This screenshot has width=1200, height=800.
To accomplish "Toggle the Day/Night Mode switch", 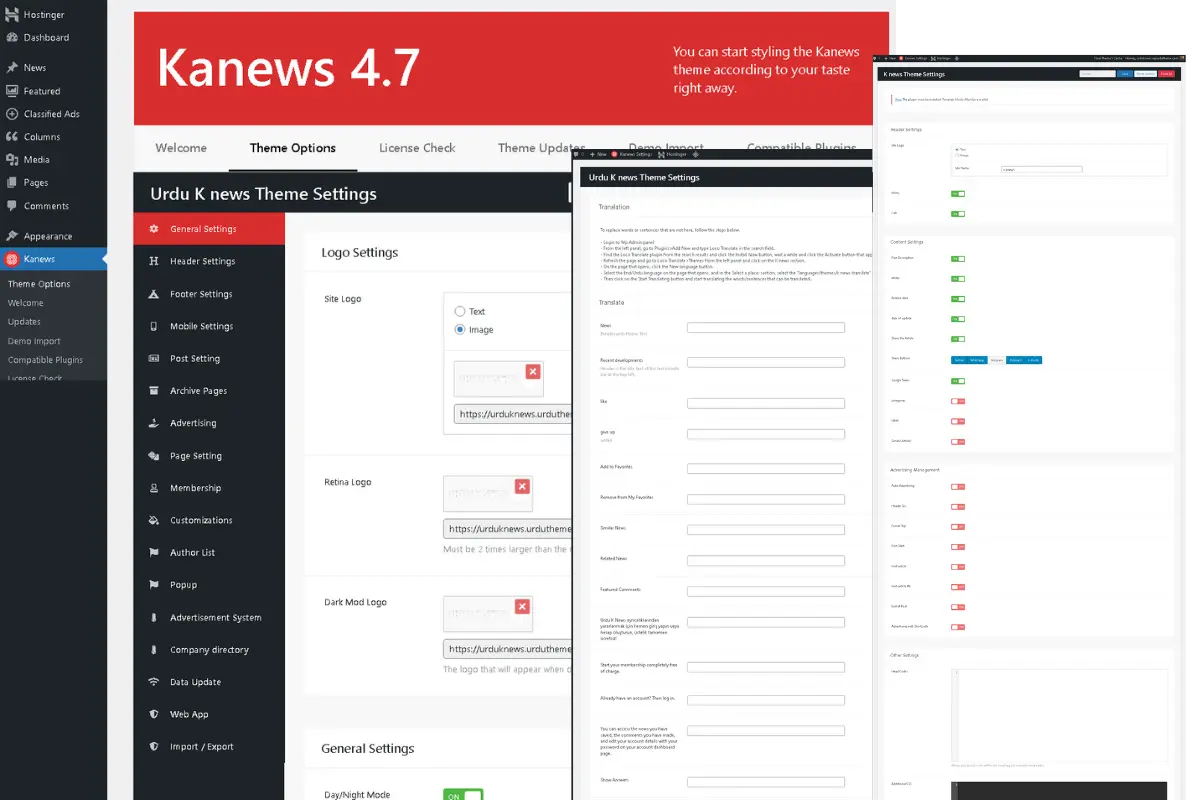I will point(462,795).
